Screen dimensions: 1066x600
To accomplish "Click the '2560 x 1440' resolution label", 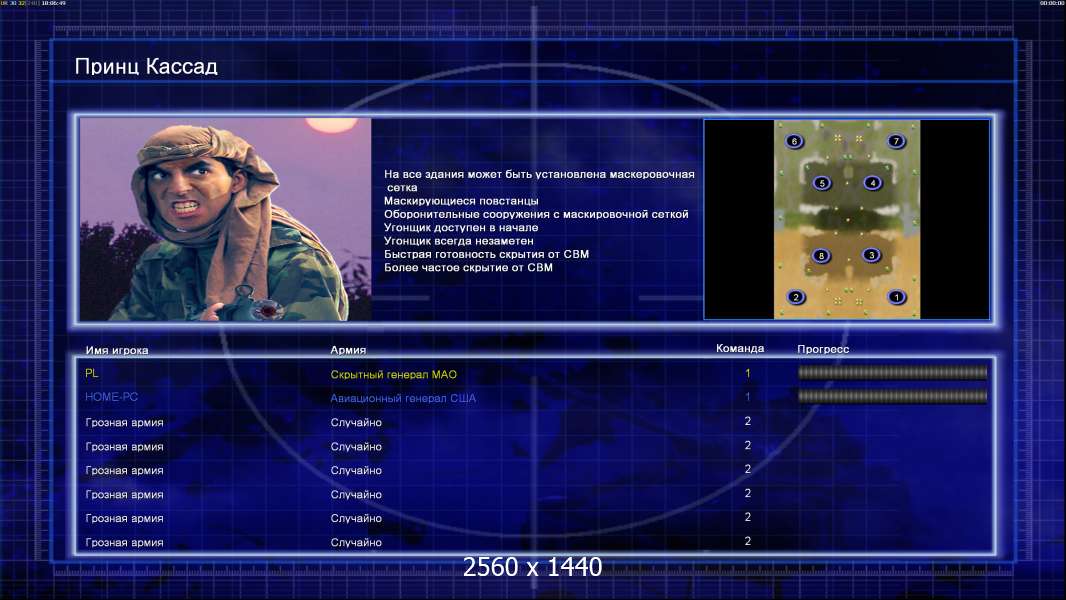I will tap(532, 567).
